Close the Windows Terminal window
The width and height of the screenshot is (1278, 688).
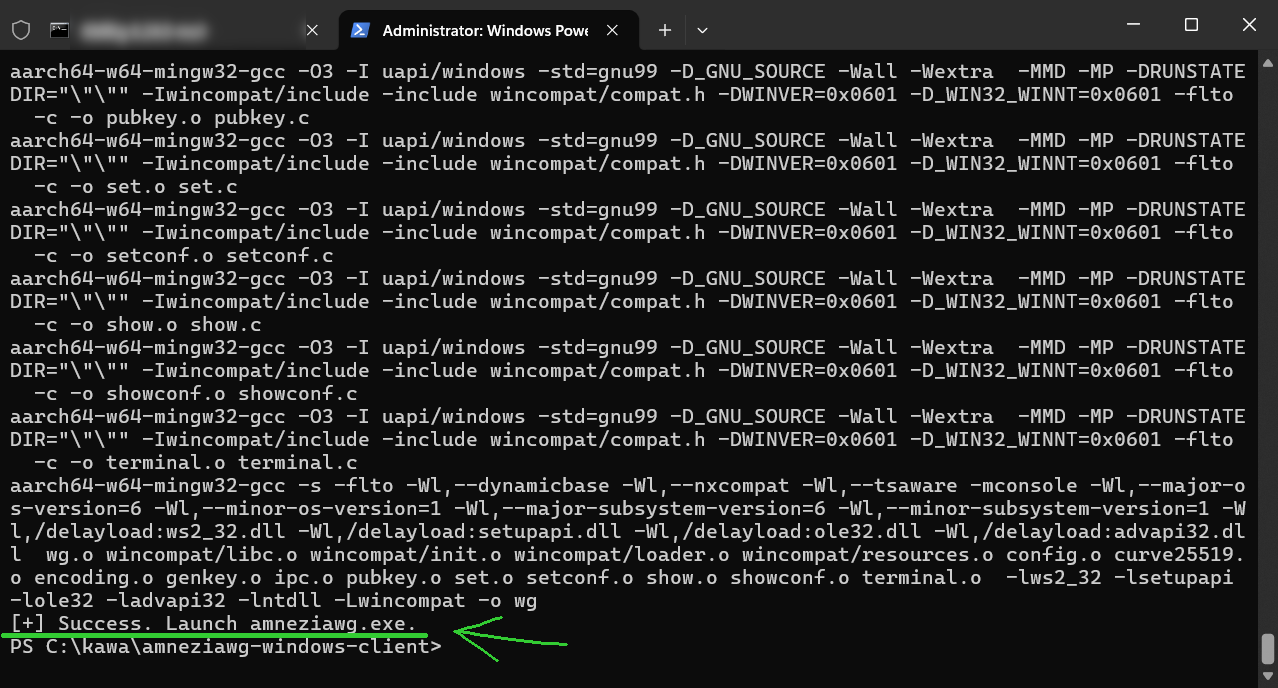1249,25
